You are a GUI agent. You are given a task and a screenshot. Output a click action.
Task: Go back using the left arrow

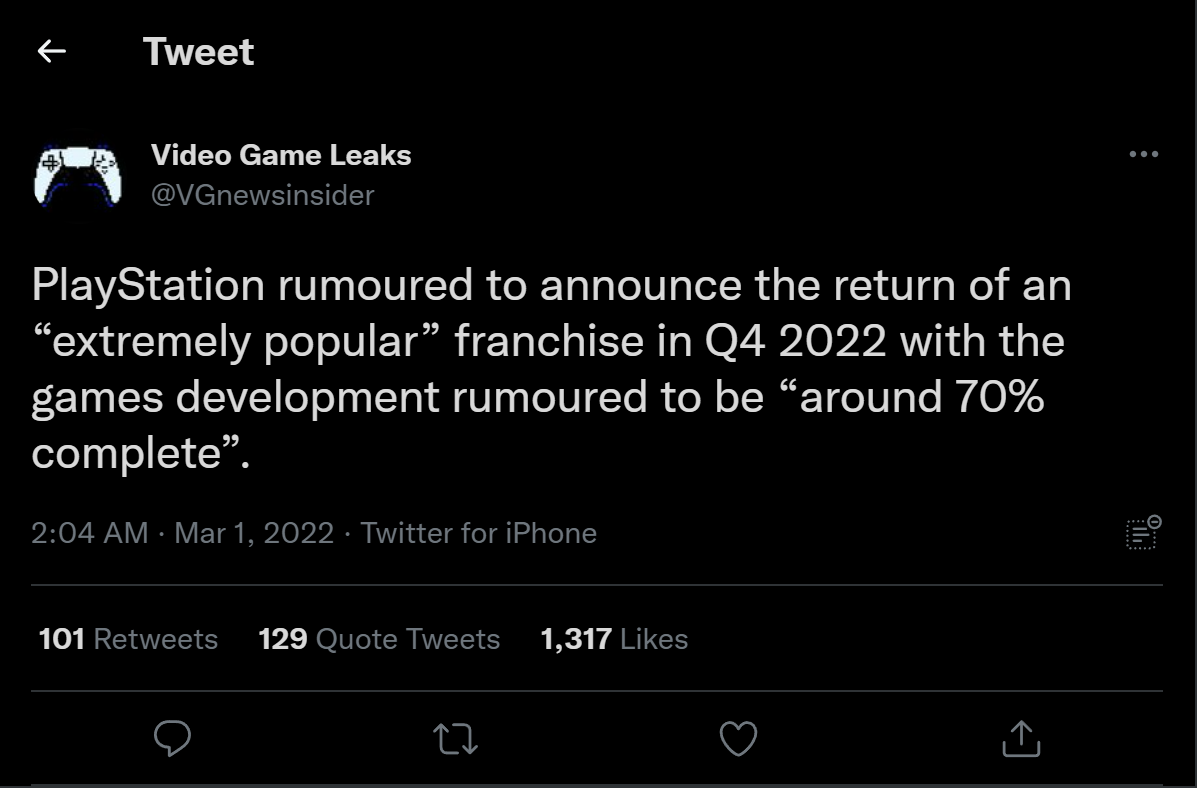point(51,51)
